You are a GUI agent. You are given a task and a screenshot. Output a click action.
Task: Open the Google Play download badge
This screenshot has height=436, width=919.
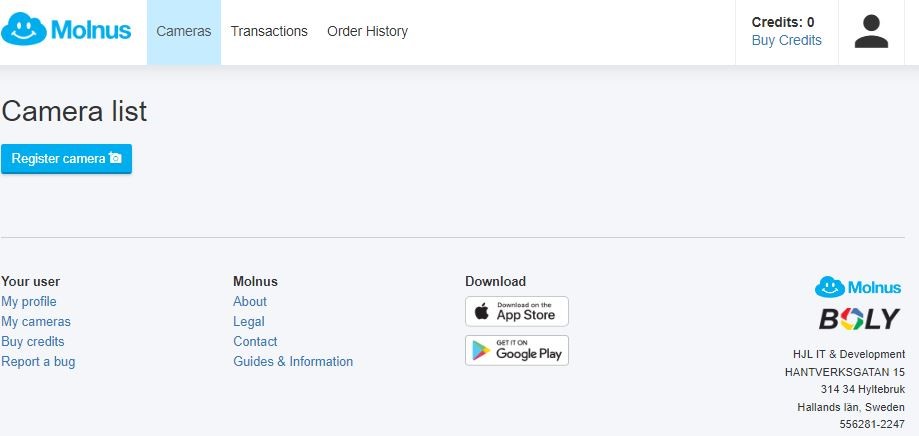[517, 350]
